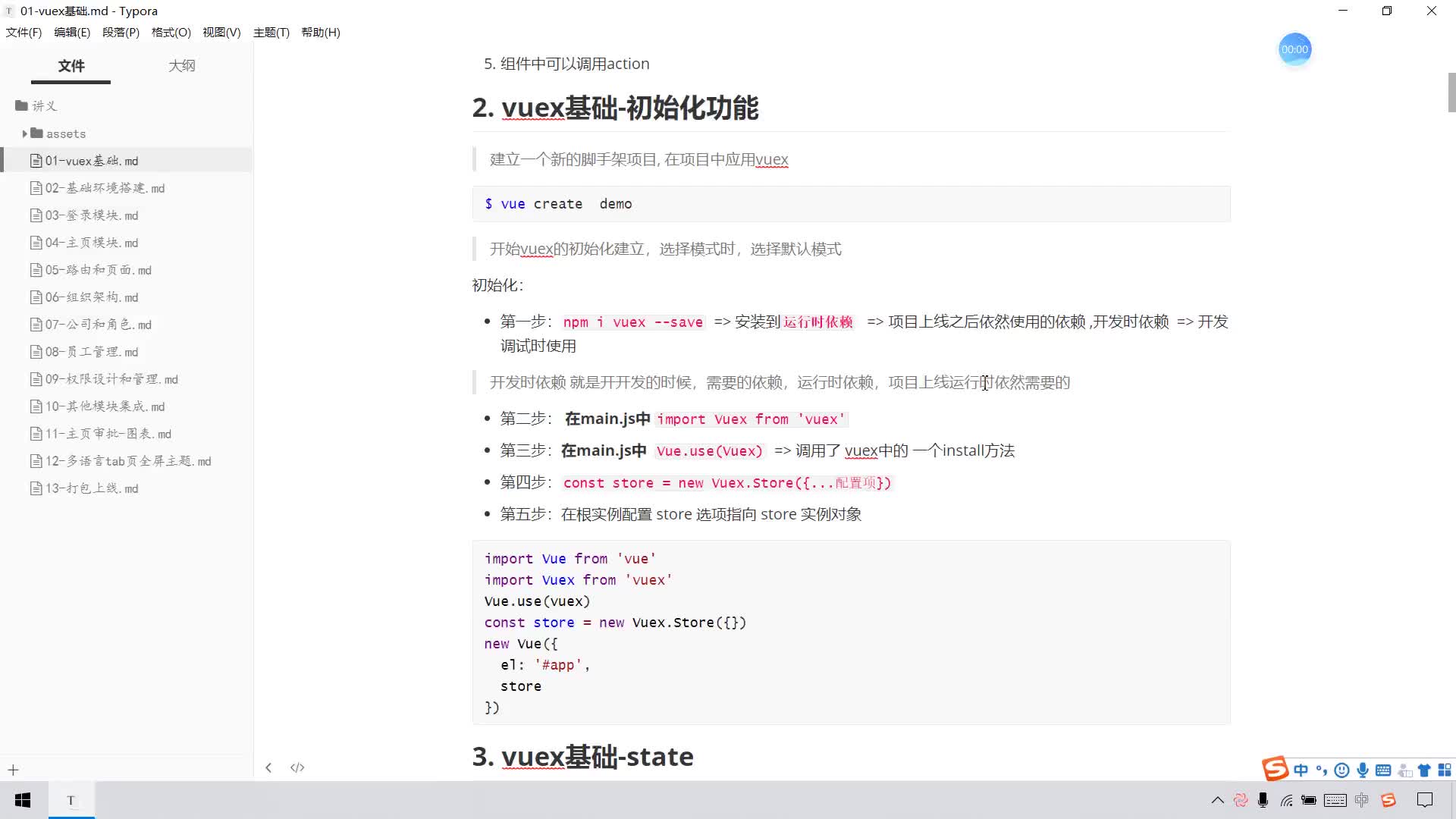Image resolution: width=1456 pixels, height=819 pixels.
Task: Click the pink swirl tray icon
Action: coord(1241,800)
